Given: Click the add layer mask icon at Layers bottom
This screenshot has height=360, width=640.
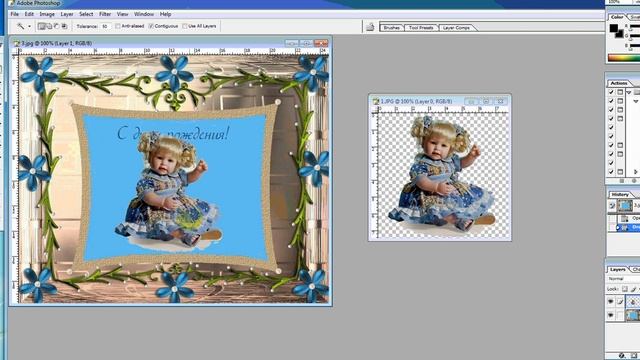Looking at the screenshot, I should pyautogui.click(x=634, y=356).
